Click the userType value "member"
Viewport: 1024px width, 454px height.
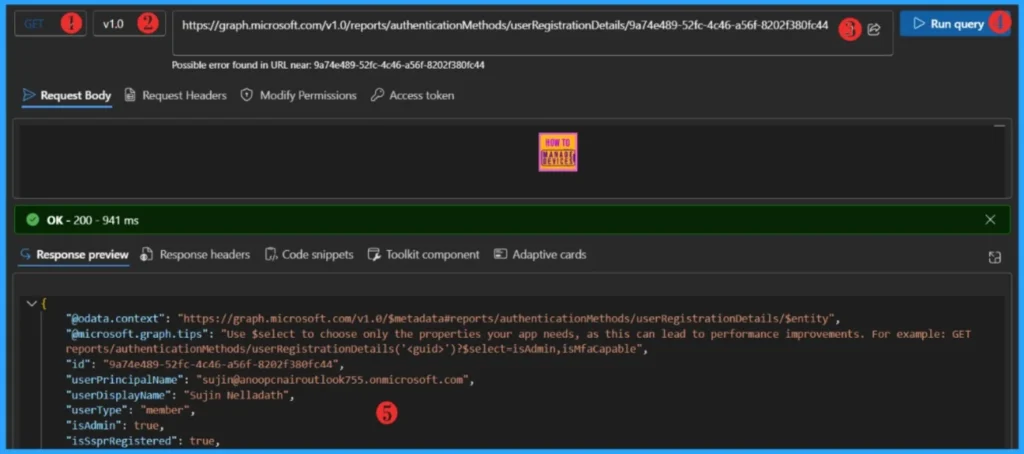(165, 410)
